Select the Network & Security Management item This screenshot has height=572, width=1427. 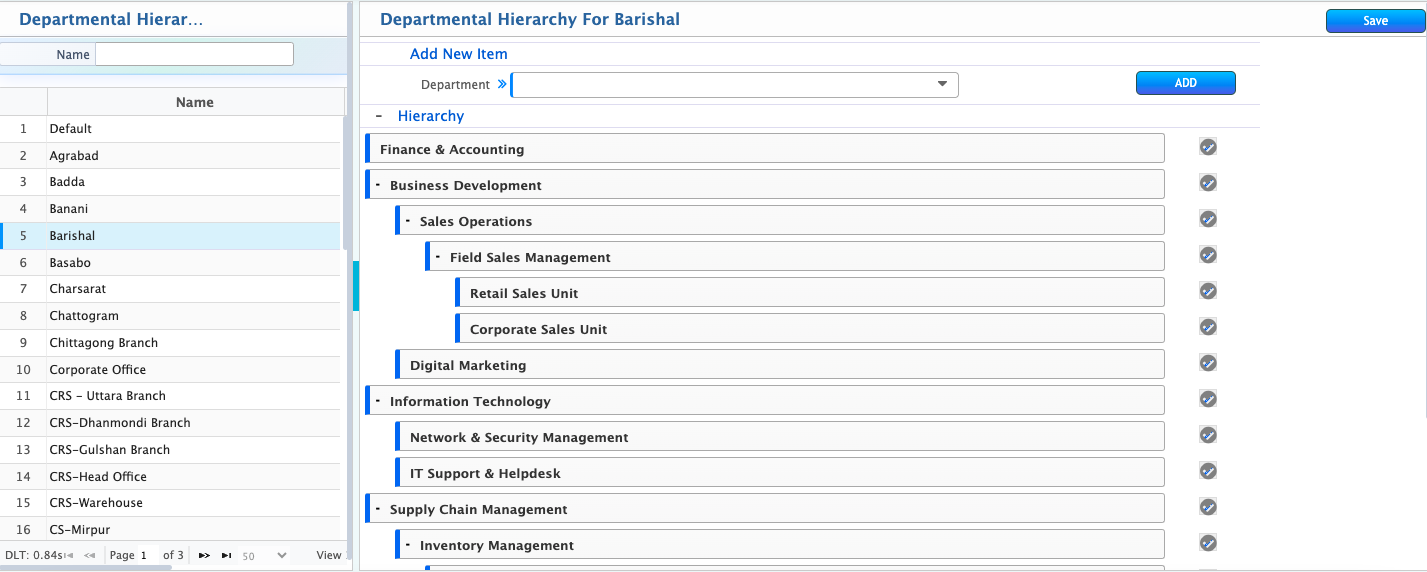(780, 436)
